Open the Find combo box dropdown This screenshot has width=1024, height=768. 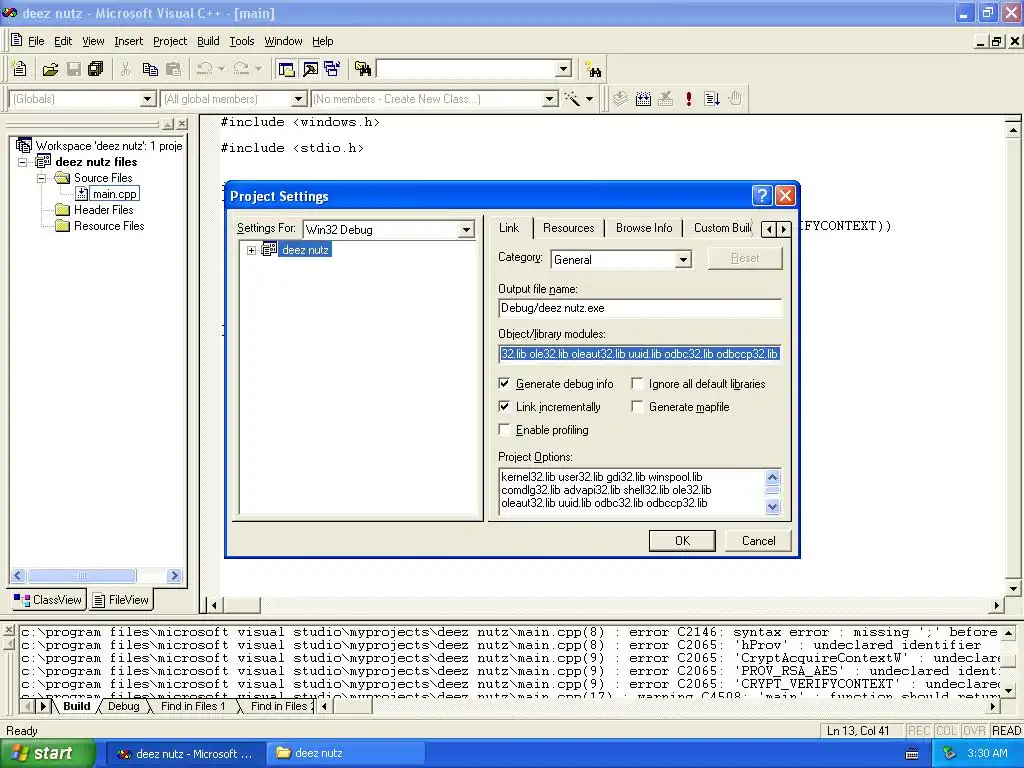click(564, 69)
